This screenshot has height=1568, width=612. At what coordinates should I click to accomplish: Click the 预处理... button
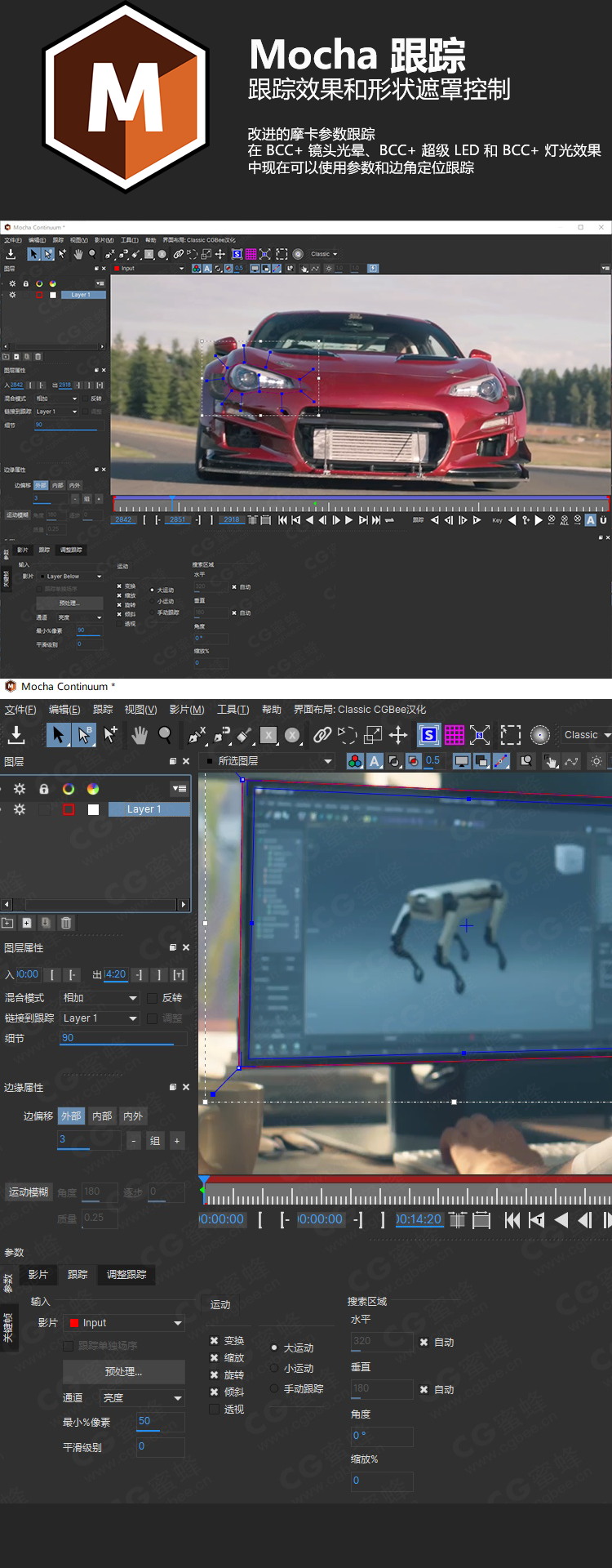(124, 1372)
